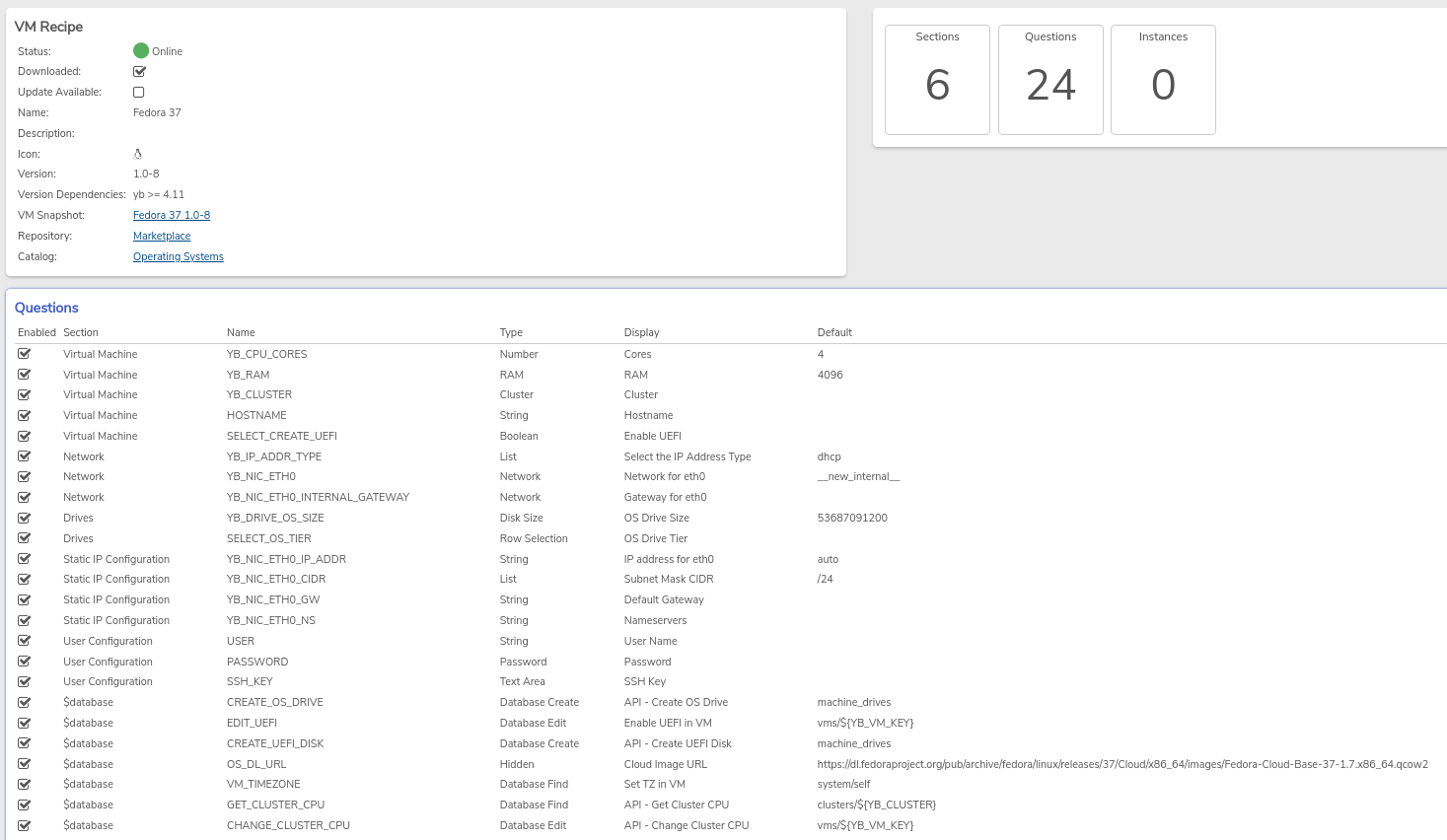Select the USER name cell
Image resolution: width=1447 pixels, height=840 pixels.
tap(241, 641)
